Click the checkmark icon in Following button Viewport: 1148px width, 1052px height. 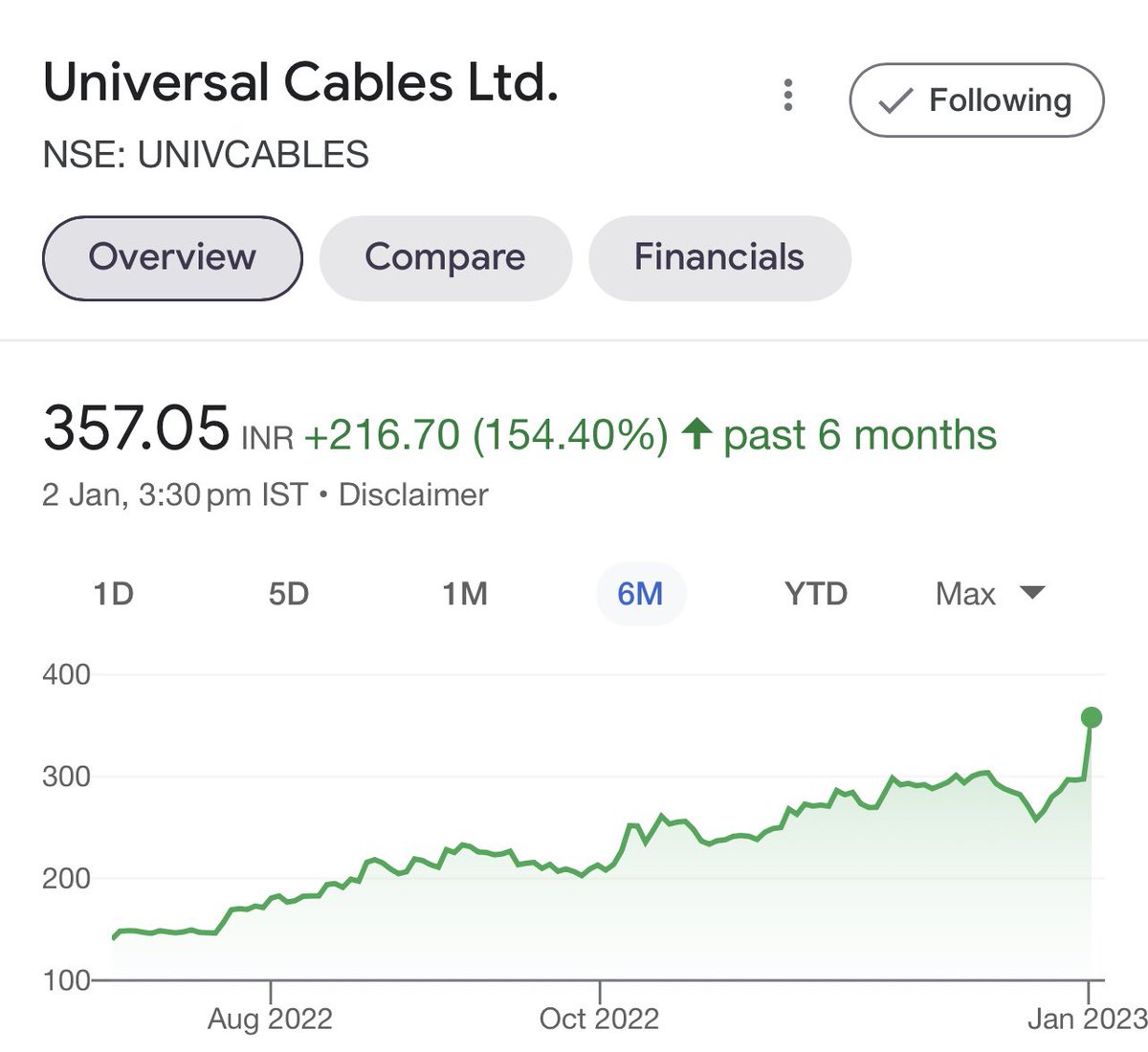click(x=895, y=100)
